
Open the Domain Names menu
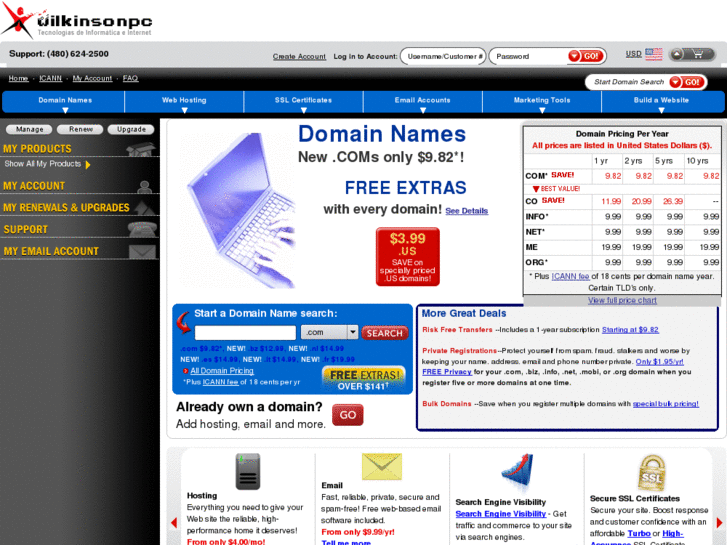pyautogui.click(x=65, y=102)
